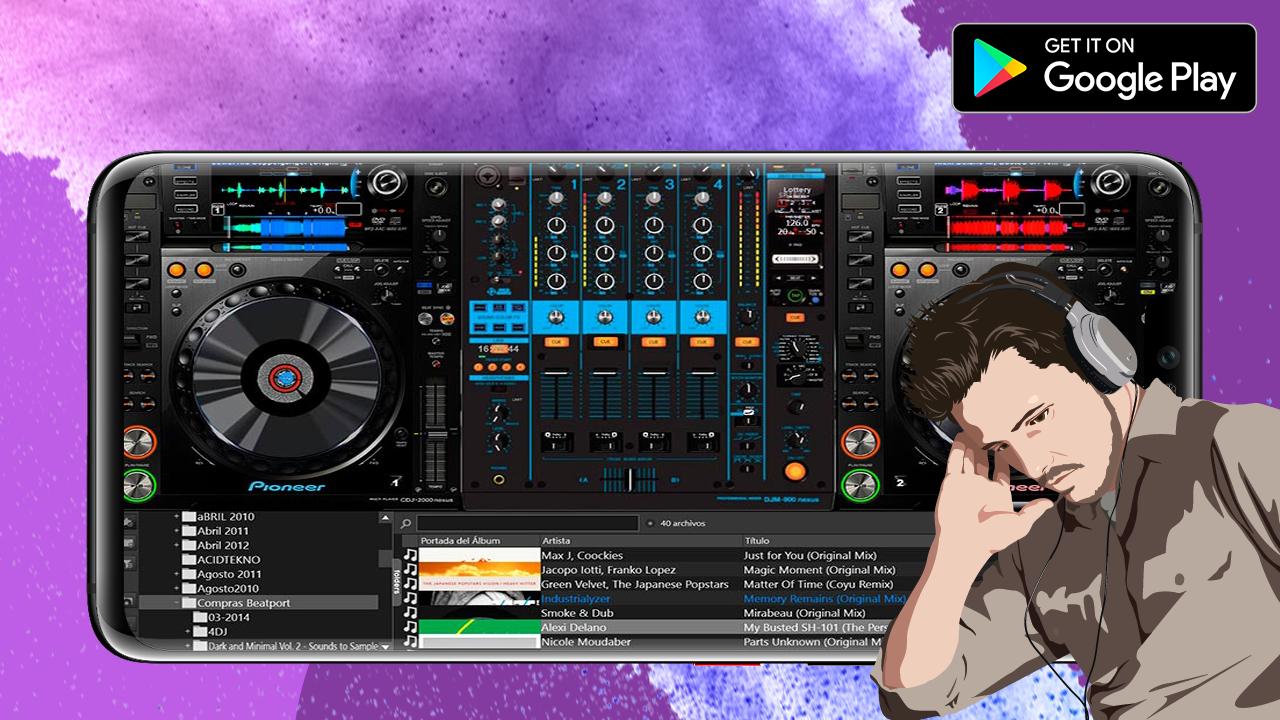This screenshot has width=1280, height=720.
Task: Click the music note icon beside Jacopo Iotti
Action: tap(410, 570)
